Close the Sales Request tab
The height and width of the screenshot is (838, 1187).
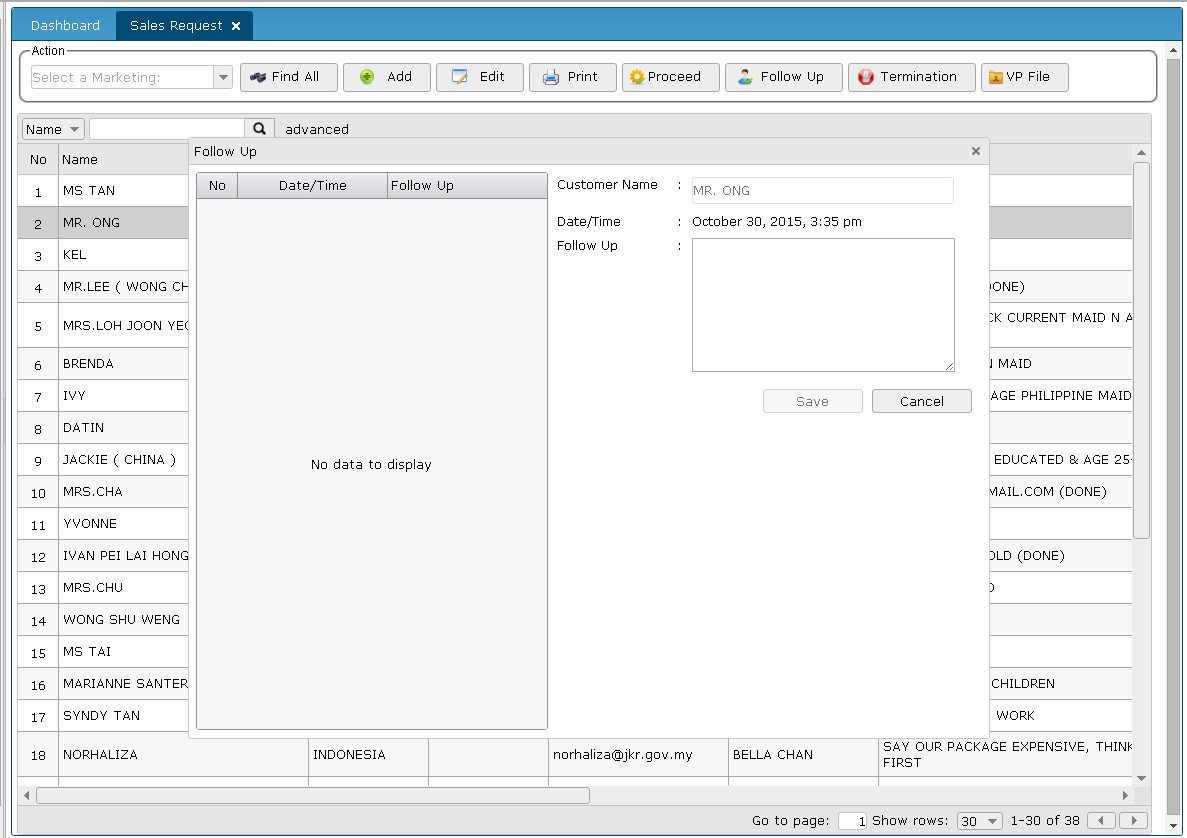point(236,26)
